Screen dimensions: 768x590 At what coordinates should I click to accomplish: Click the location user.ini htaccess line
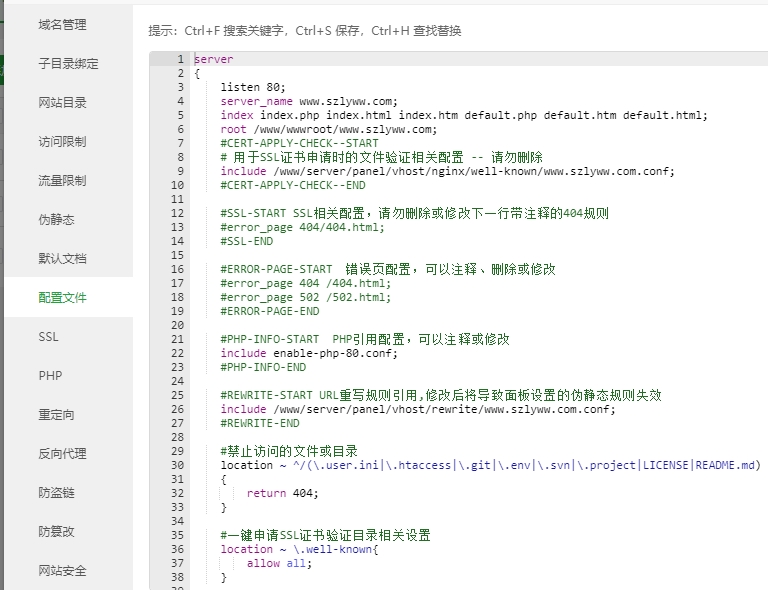491,466
